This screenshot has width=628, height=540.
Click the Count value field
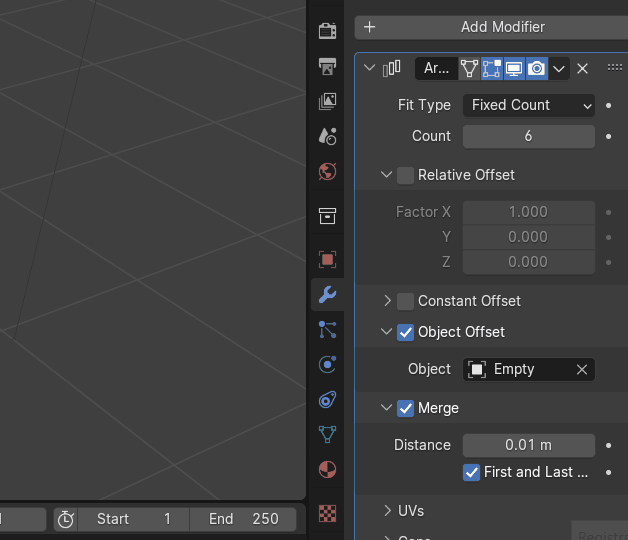tap(529, 136)
